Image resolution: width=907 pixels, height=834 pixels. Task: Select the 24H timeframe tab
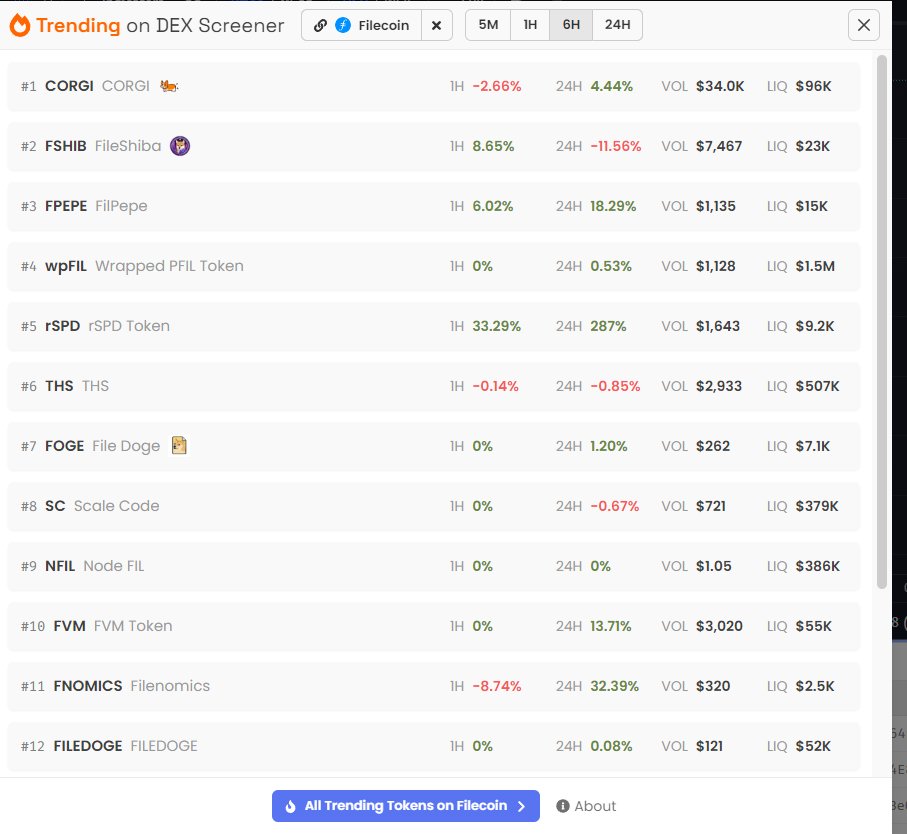[617, 25]
